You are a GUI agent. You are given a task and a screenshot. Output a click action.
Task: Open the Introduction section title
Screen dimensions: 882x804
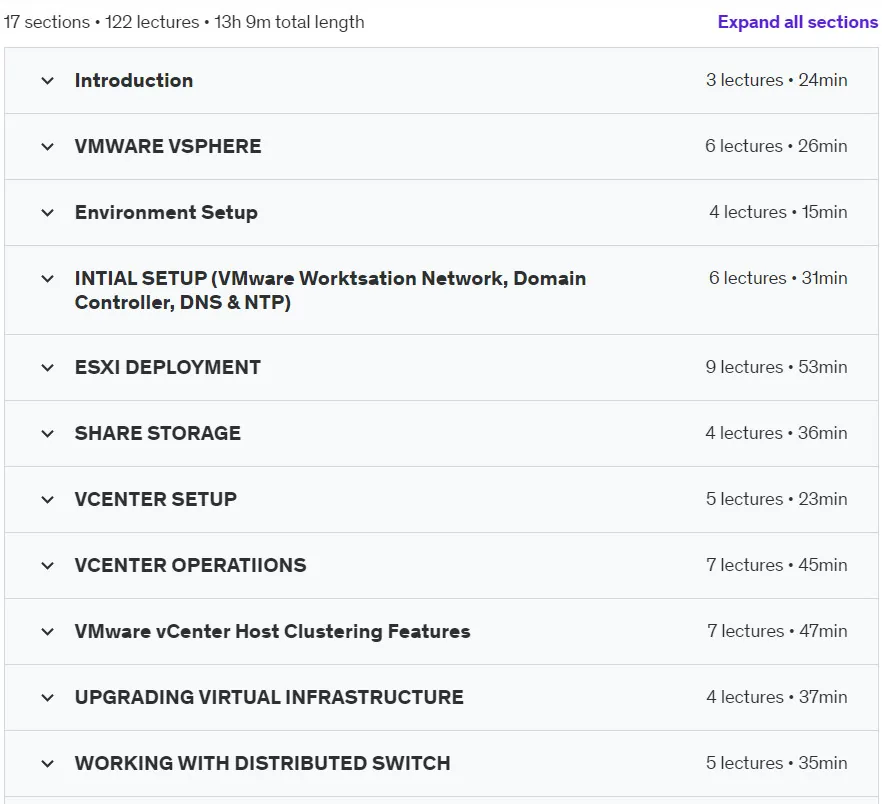(134, 80)
